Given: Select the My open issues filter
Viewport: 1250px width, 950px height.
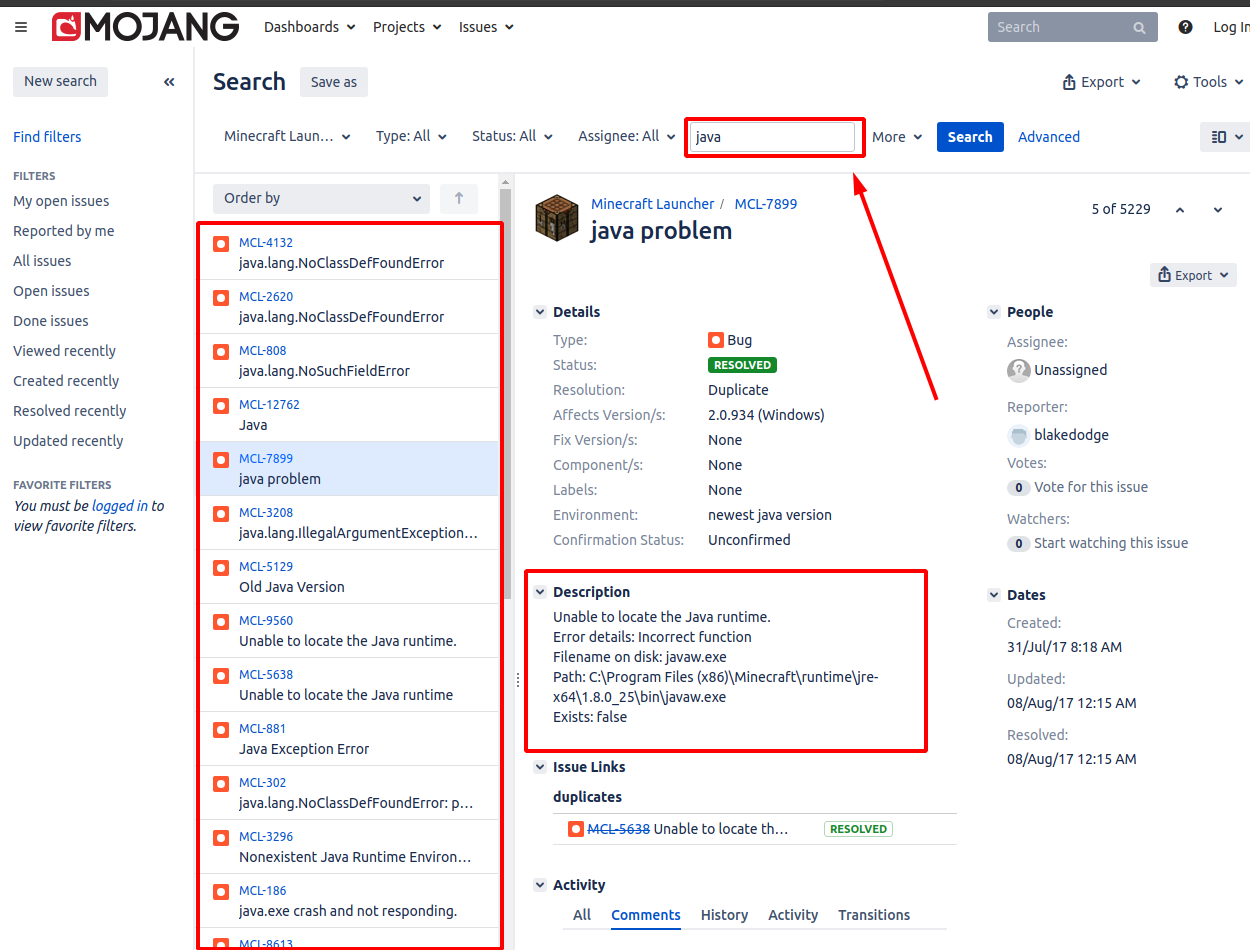Looking at the screenshot, I should [61, 201].
